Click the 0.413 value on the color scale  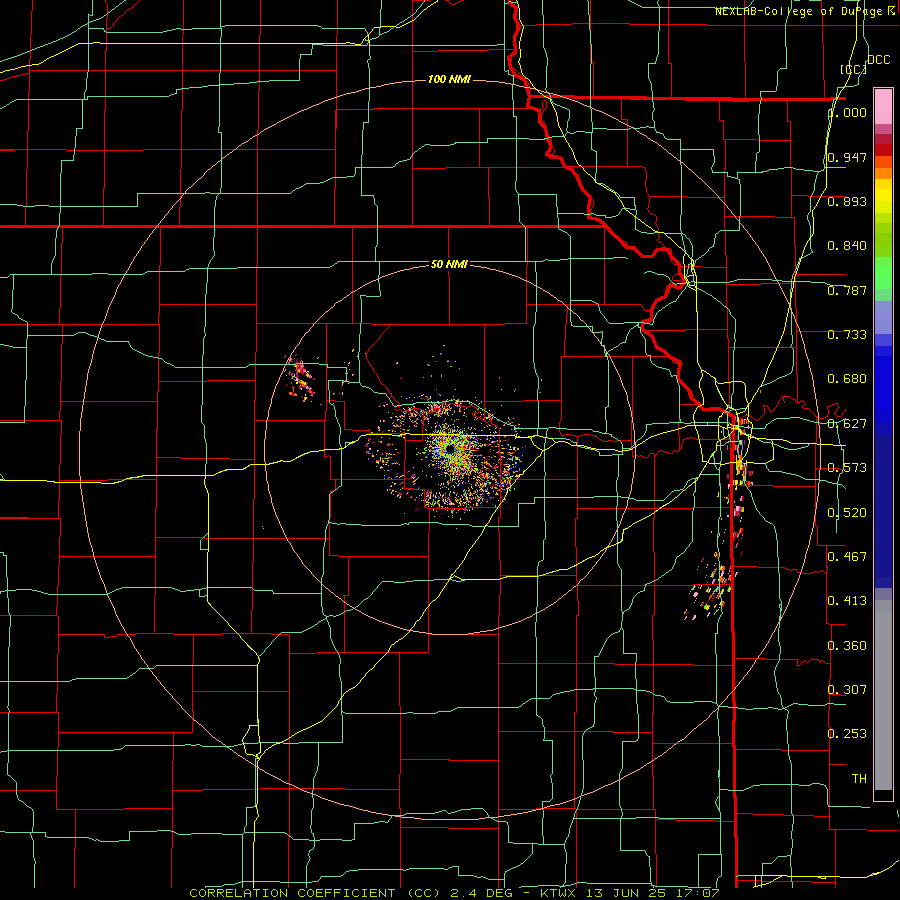point(847,601)
